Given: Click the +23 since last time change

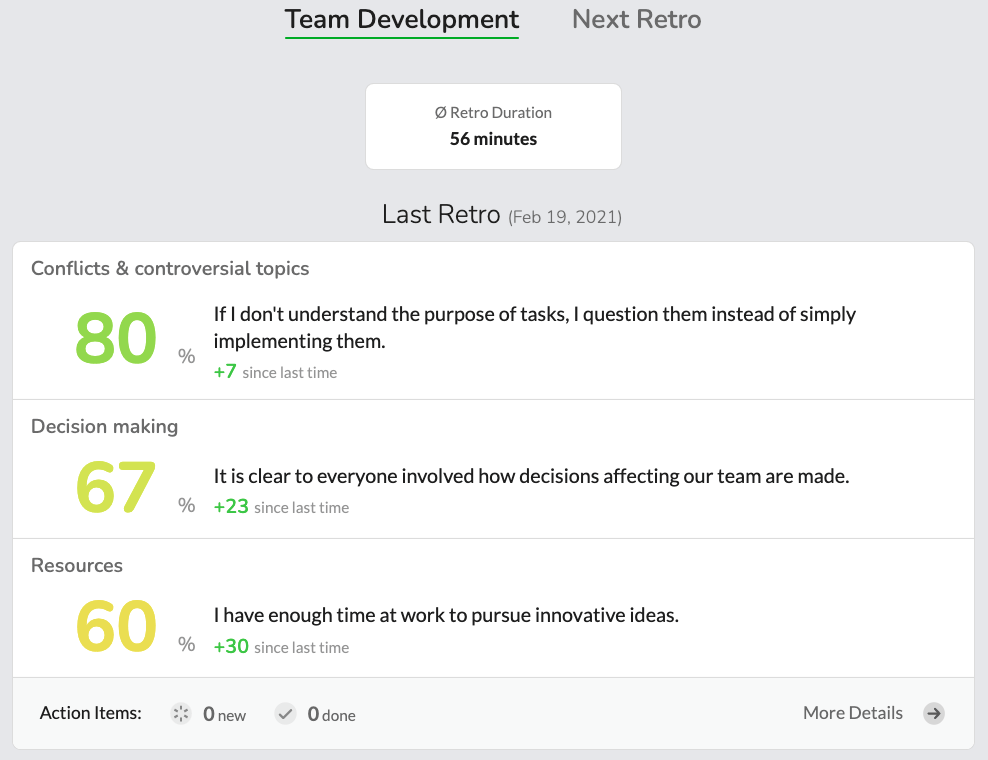Looking at the screenshot, I should 281,507.
